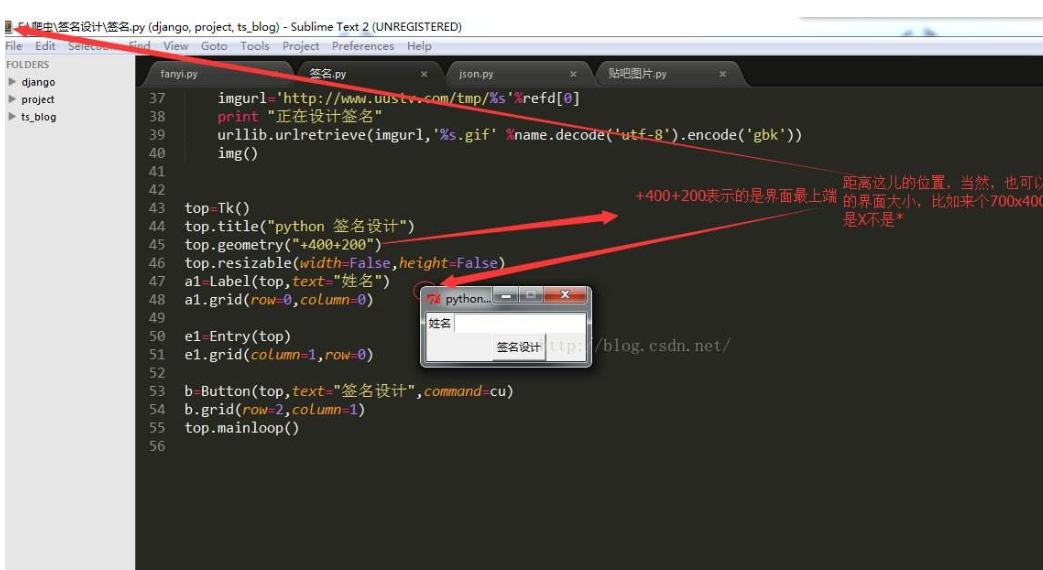Click the a1.grid(row=0,column=0) line

[x=279, y=300]
